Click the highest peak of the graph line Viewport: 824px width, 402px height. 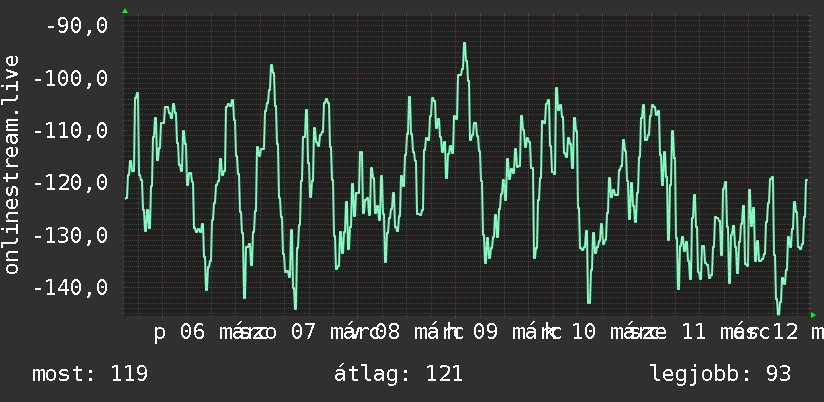(x=465, y=44)
